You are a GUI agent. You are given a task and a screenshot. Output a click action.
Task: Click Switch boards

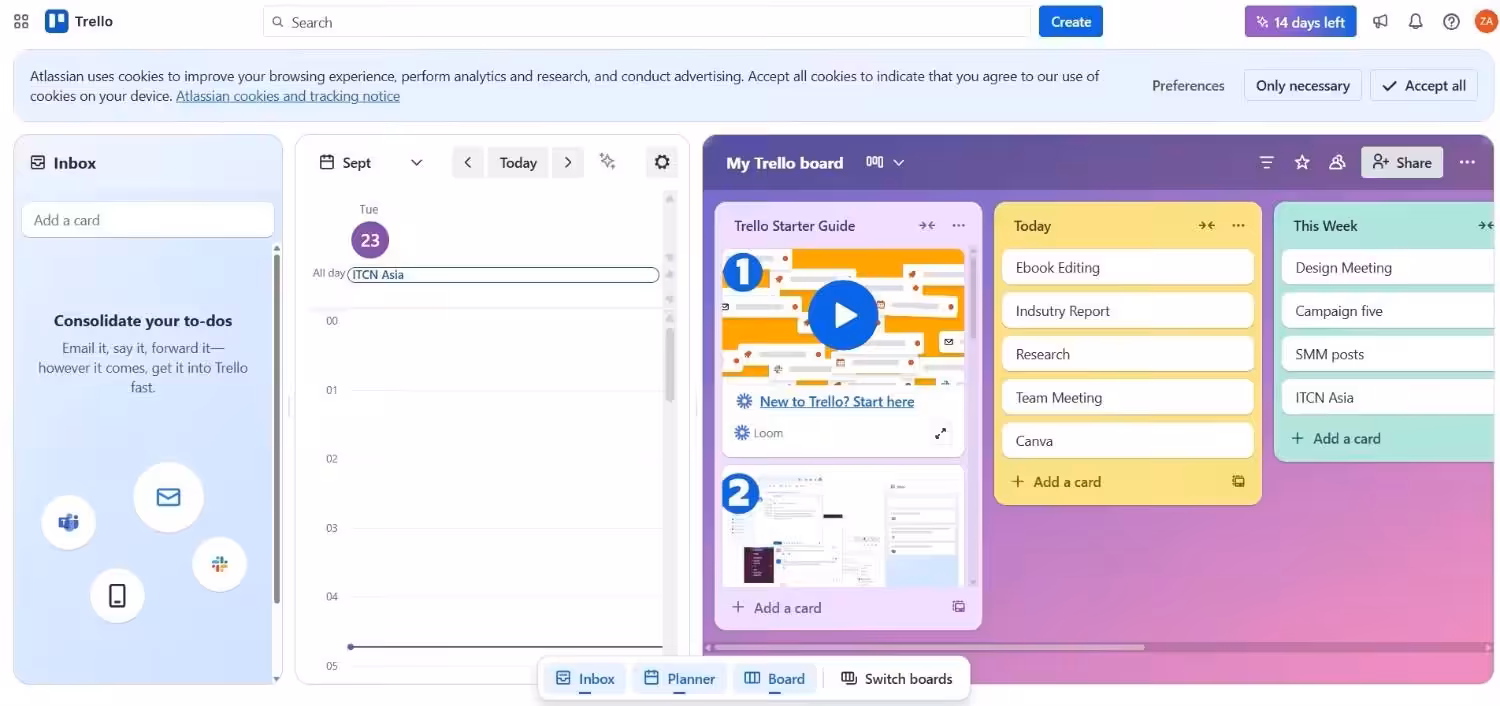pyautogui.click(x=896, y=678)
